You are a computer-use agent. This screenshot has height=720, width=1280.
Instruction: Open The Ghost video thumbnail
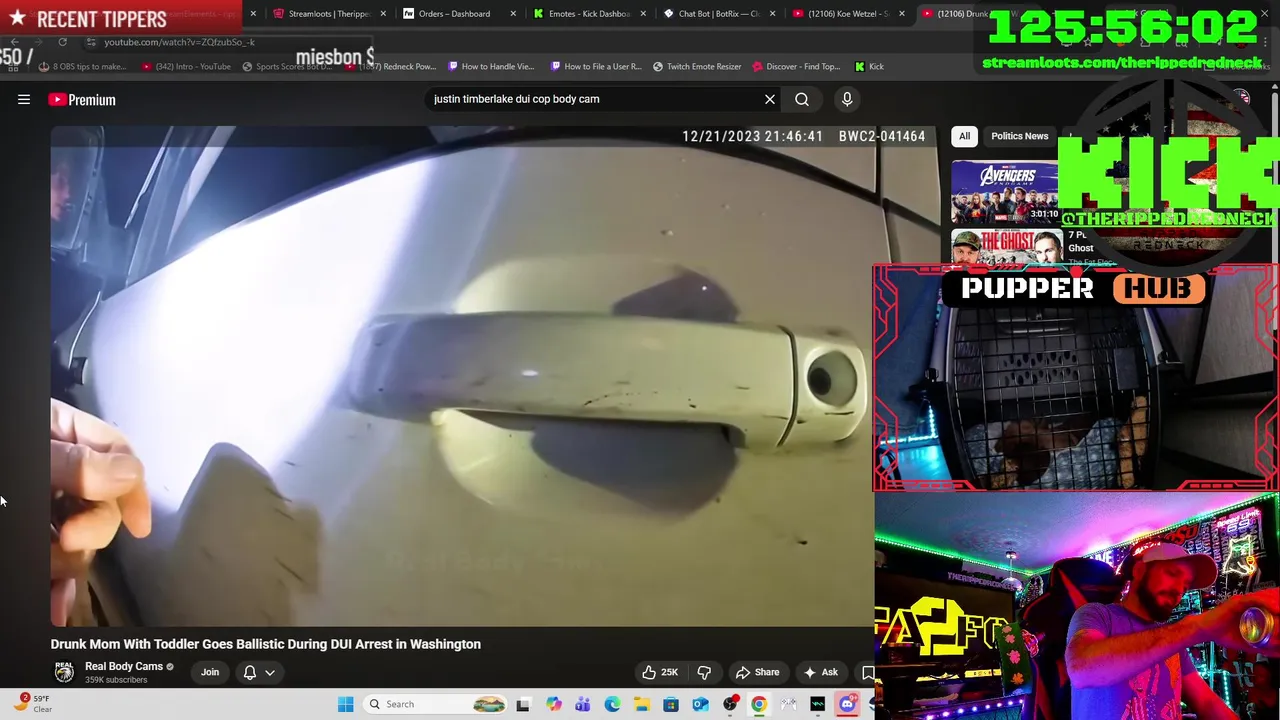click(1006, 248)
